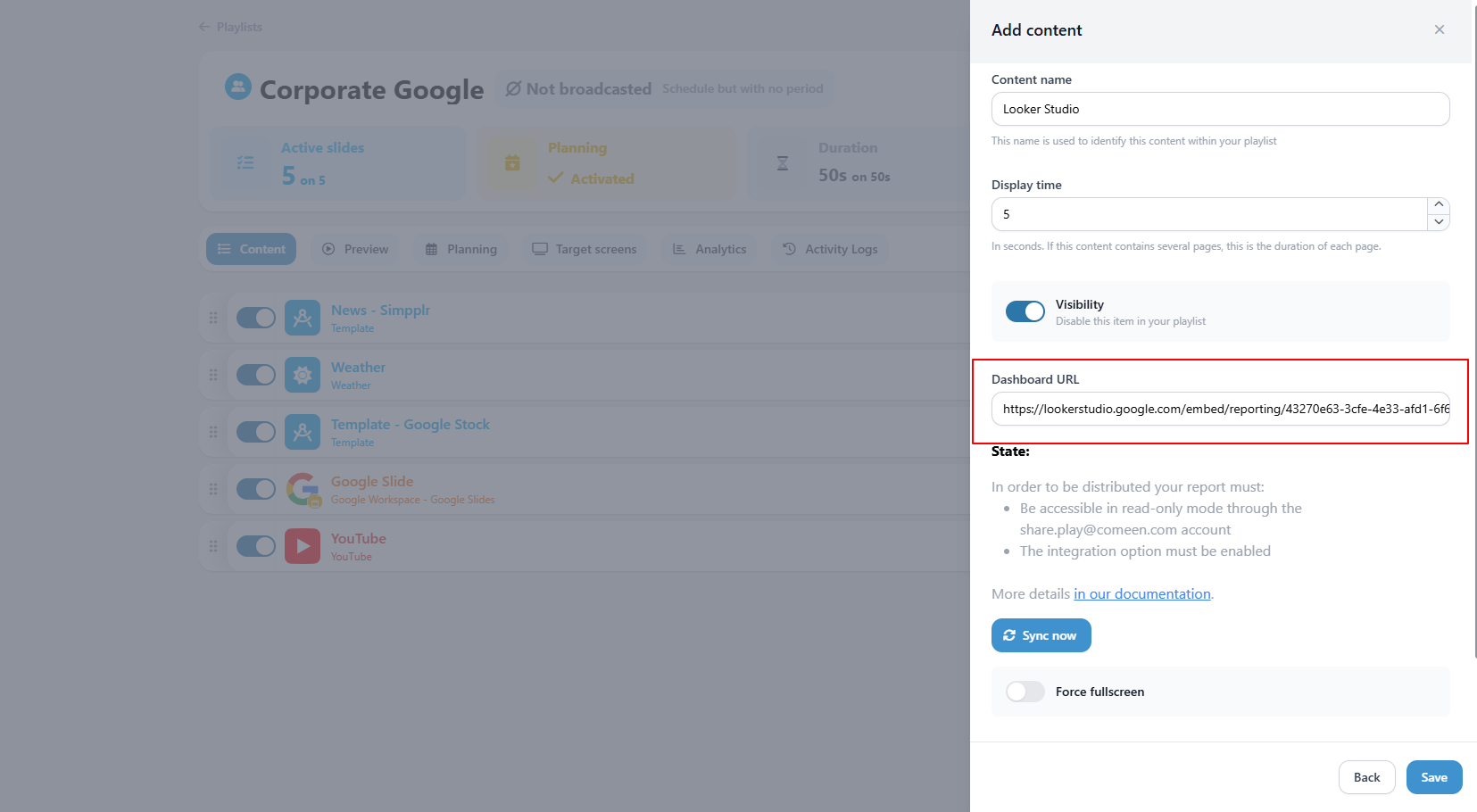Click the Duration hourglass icon
Viewport: 1477px width, 812px height.
(x=783, y=163)
